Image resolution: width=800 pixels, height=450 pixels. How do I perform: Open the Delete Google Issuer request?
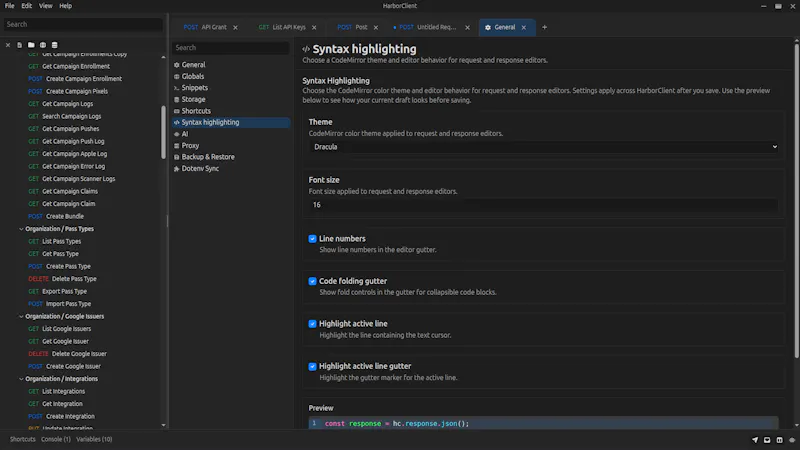[x=79, y=354]
